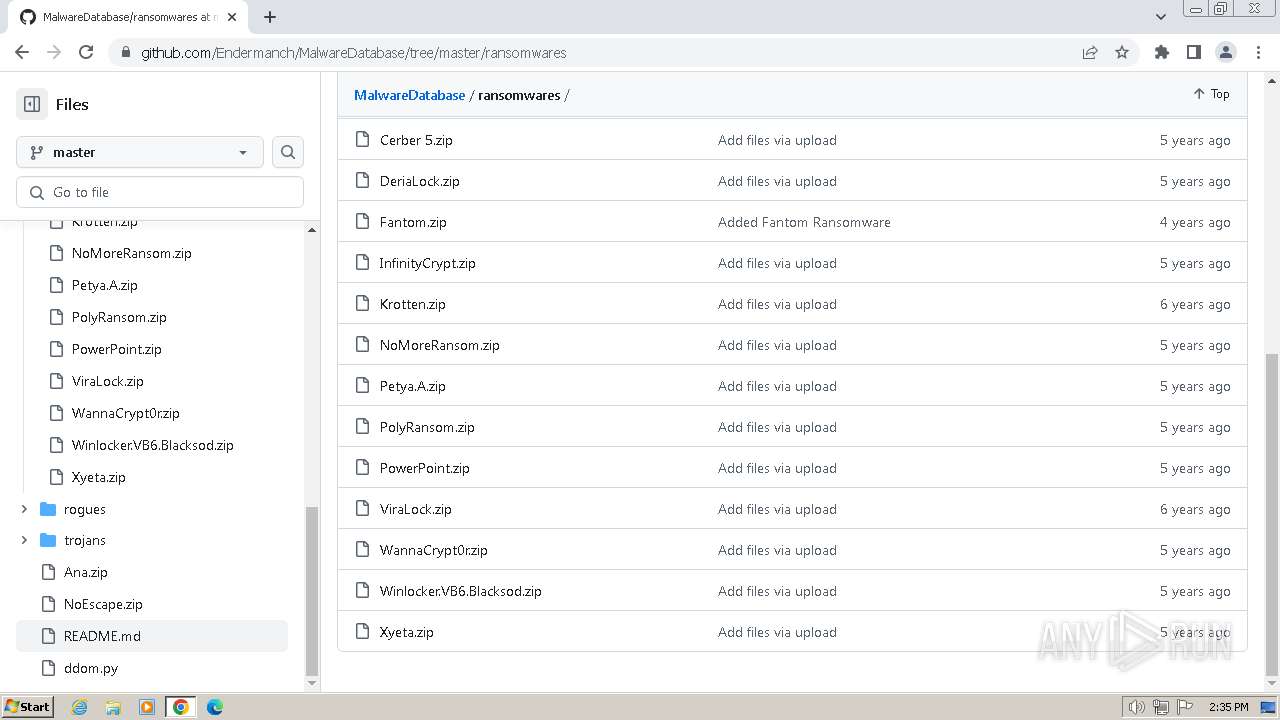This screenshot has width=1280, height=720.
Task: Share this page from address bar
Action: coord(1090,52)
